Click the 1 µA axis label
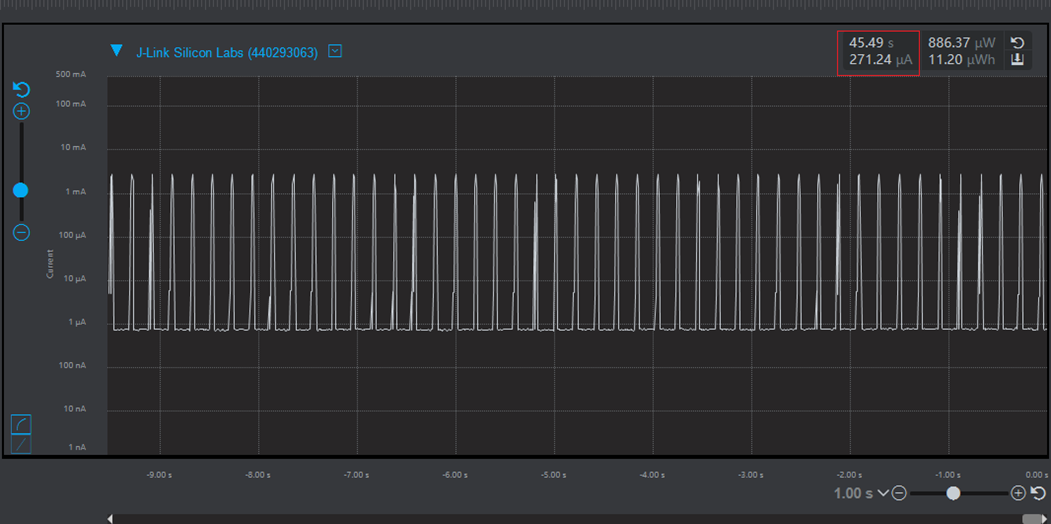The image size is (1051, 524). click(76, 322)
